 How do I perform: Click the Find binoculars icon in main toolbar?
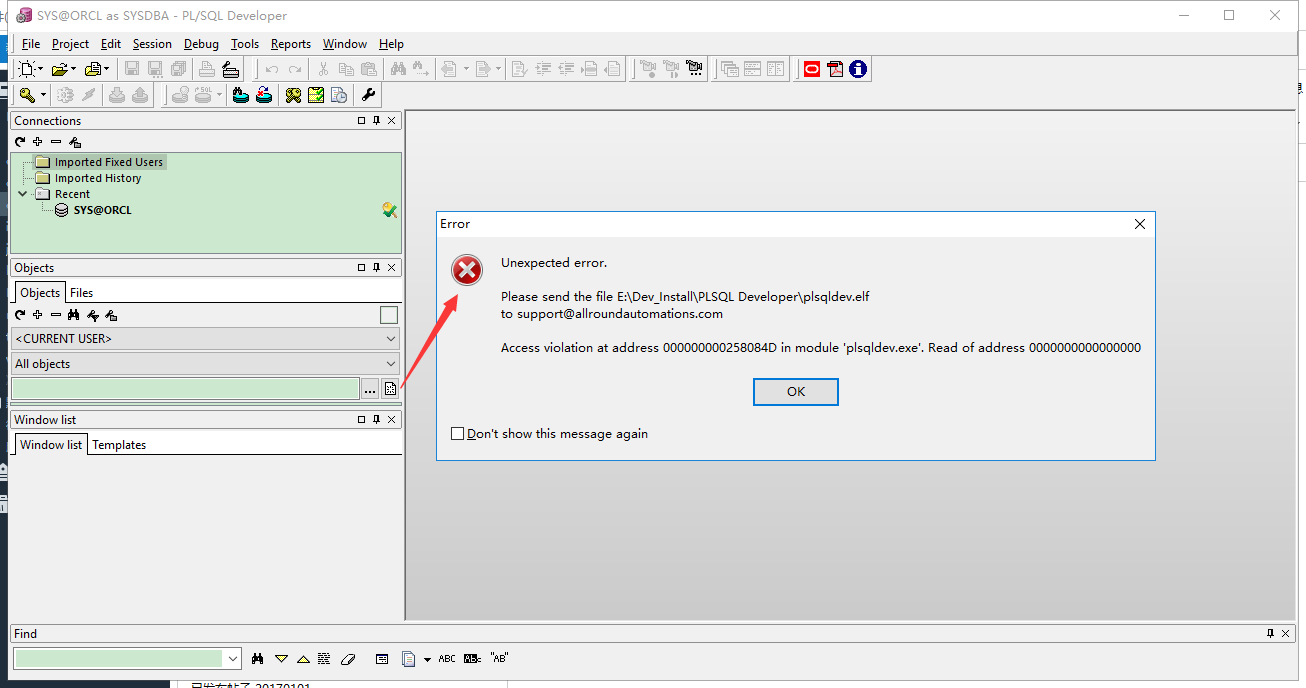398,69
